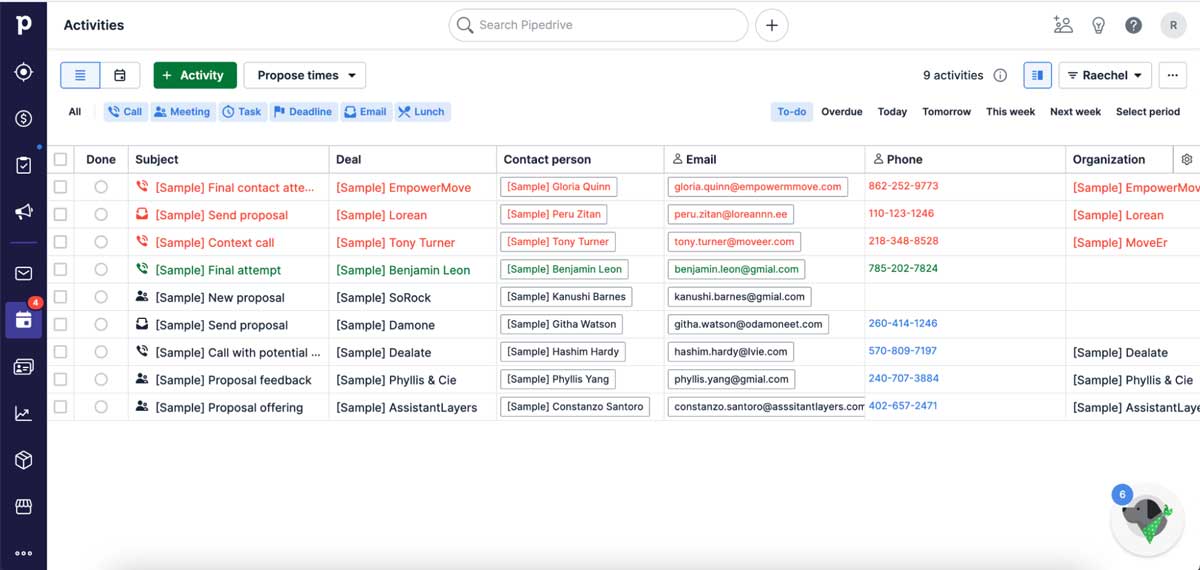Click email peru.zitan@loreannn.ee
Viewport: 1200px width, 570px height.
pyautogui.click(x=731, y=214)
